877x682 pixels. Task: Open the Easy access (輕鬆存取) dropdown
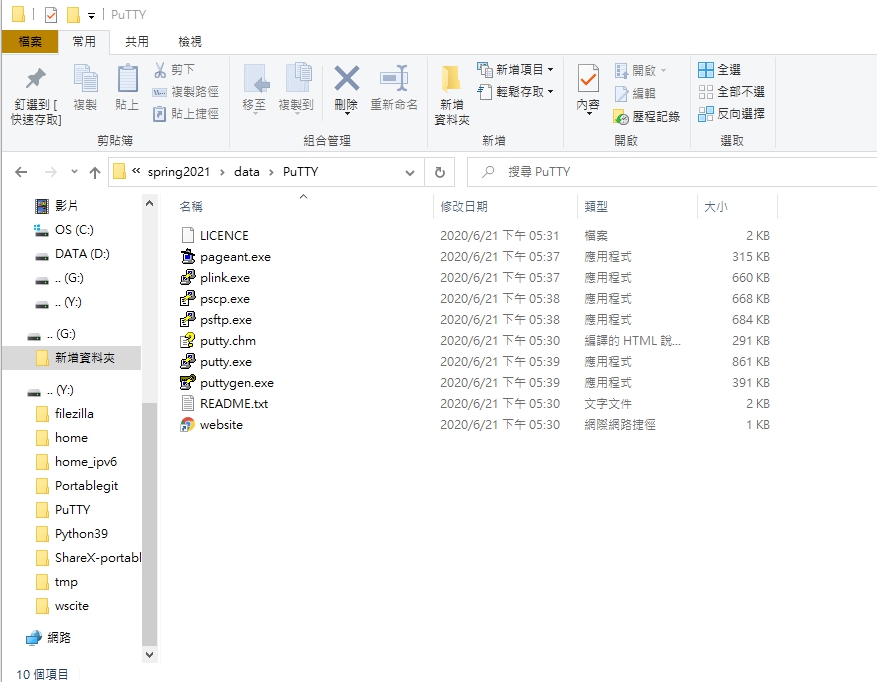[551, 91]
